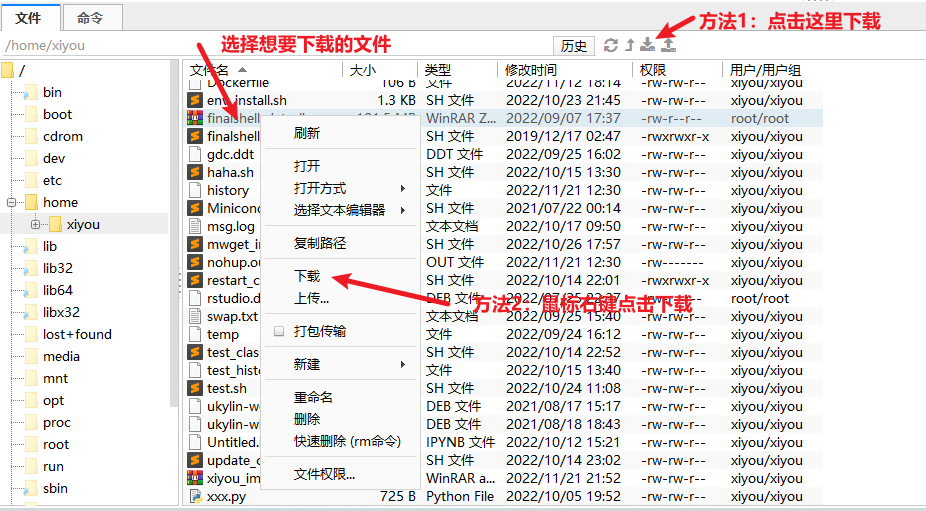Collapse the home folder tree node

click(11, 203)
